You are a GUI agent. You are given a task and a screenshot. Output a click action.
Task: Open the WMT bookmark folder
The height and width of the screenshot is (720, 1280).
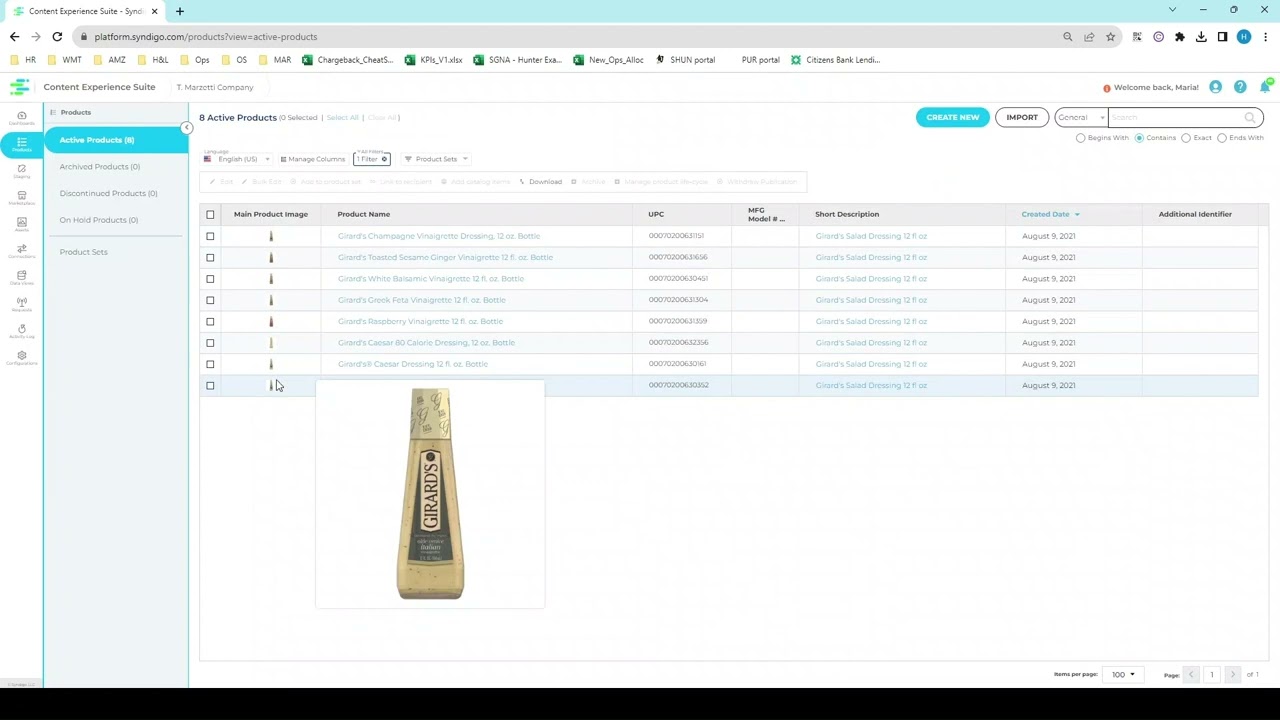64,60
